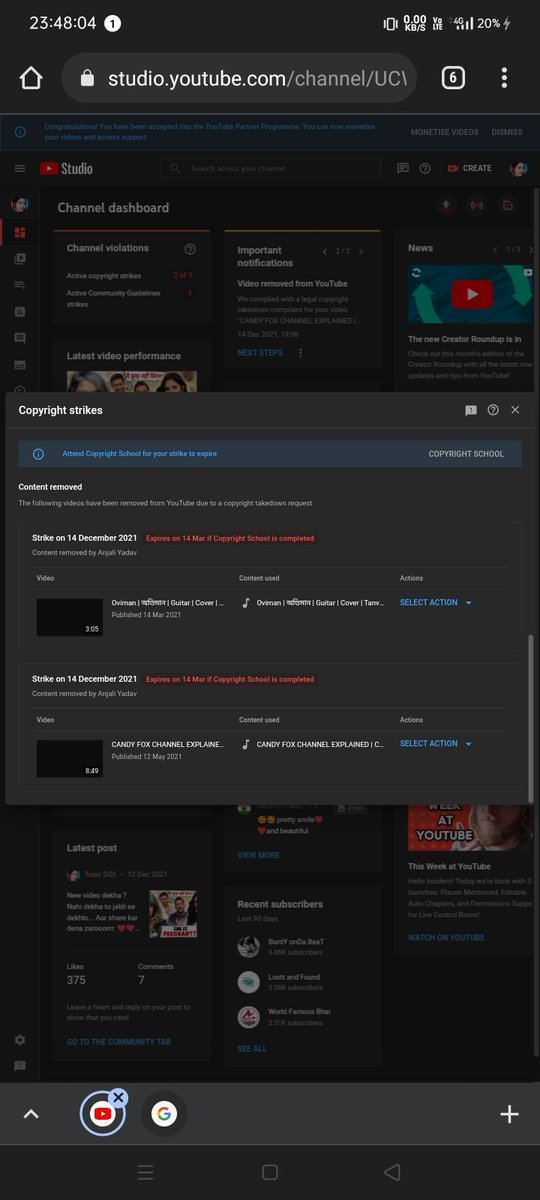540x1200 pixels.
Task: Open the tab switcher showing 6 tabs
Action: click(x=453, y=78)
